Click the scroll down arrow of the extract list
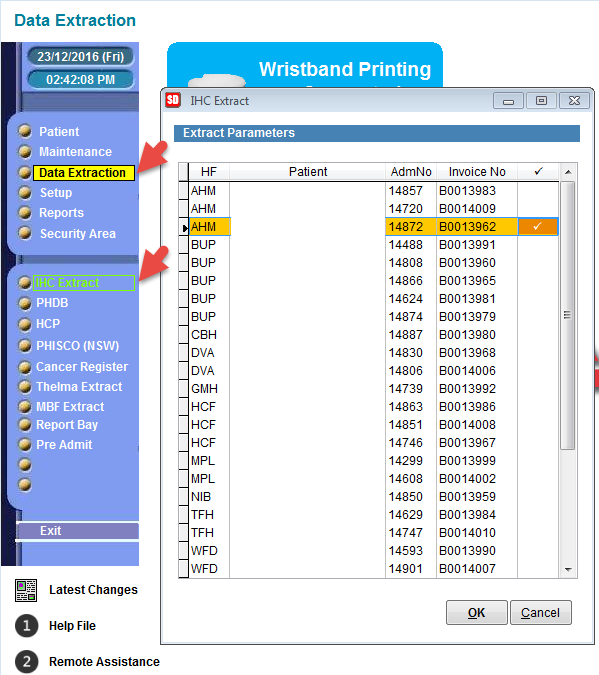599x675 pixels. [568, 570]
